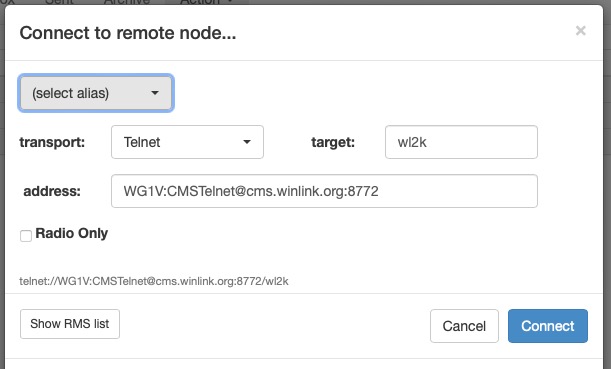Click the transport: label

(52, 142)
